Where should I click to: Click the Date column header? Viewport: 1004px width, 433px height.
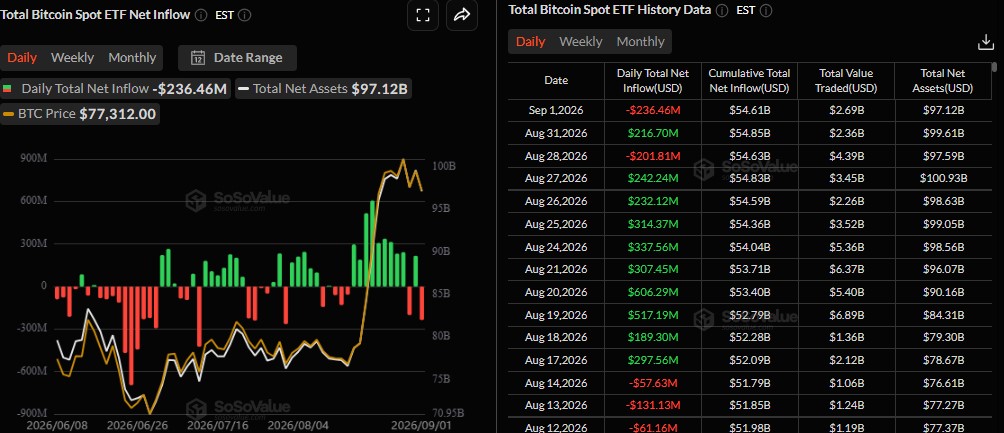[x=556, y=81]
